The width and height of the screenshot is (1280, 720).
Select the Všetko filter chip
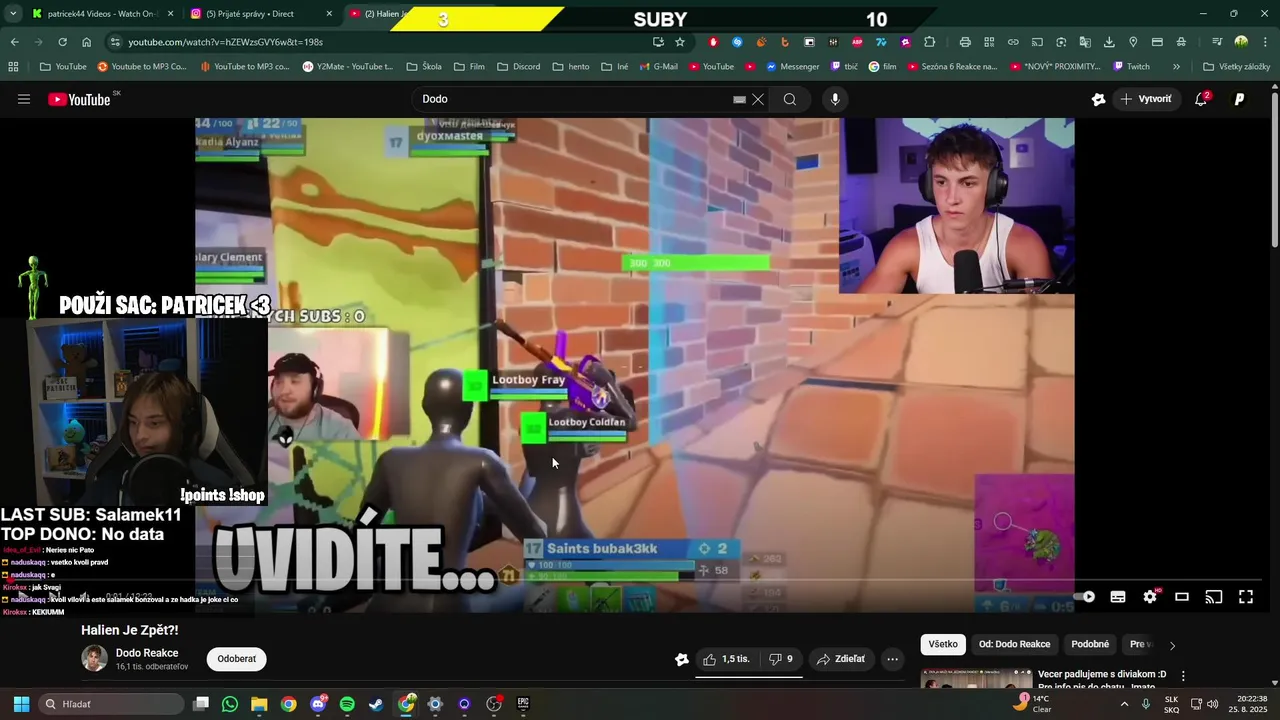(x=943, y=644)
